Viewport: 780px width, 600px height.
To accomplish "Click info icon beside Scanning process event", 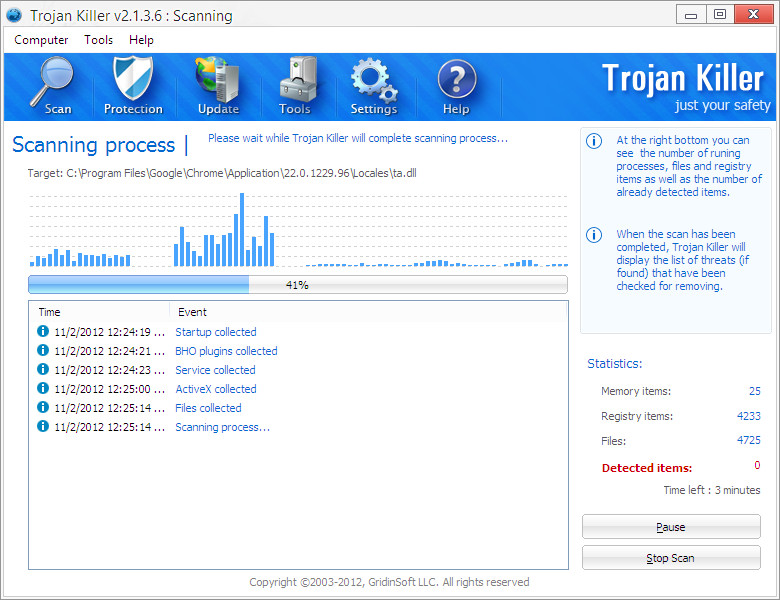I will 43,426.
